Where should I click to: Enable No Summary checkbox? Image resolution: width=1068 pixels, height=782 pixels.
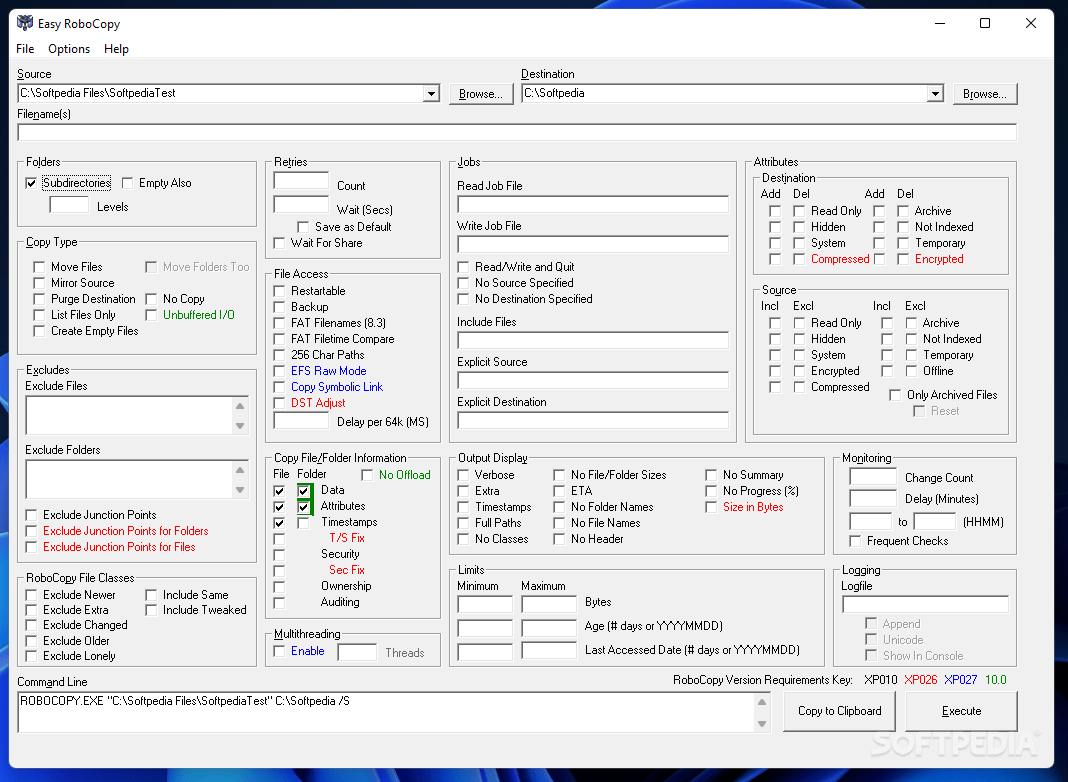coord(711,475)
